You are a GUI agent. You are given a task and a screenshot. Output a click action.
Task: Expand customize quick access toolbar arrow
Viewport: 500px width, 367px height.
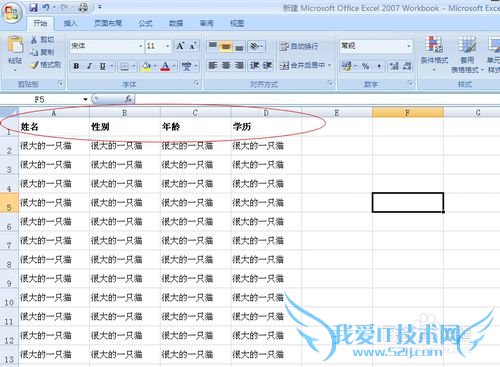[100, 7]
